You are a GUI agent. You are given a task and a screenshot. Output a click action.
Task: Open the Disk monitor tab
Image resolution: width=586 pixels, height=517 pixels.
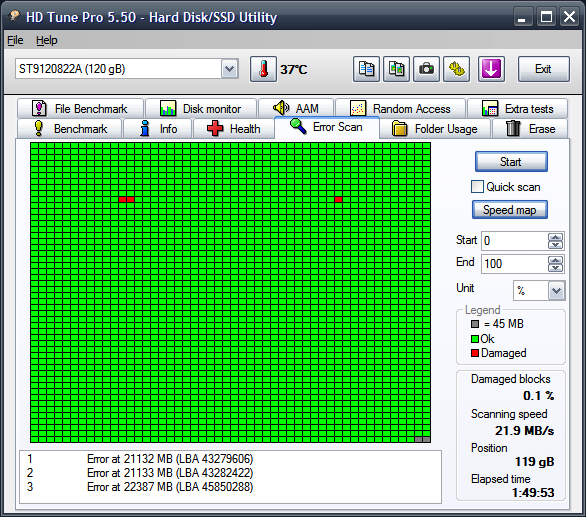tap(201, 109)
